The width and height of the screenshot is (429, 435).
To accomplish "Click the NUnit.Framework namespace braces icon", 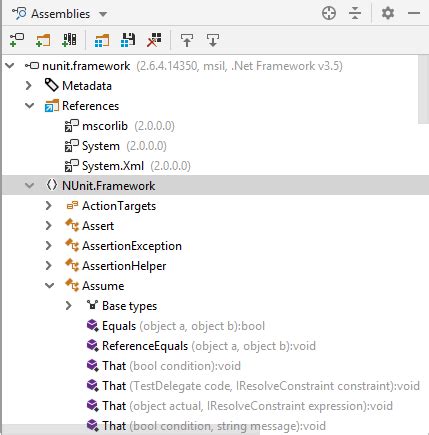I will pos(51,185).
